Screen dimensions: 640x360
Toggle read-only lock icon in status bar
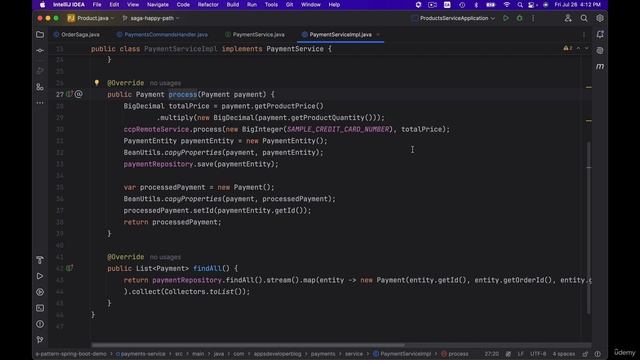point(585,354)
